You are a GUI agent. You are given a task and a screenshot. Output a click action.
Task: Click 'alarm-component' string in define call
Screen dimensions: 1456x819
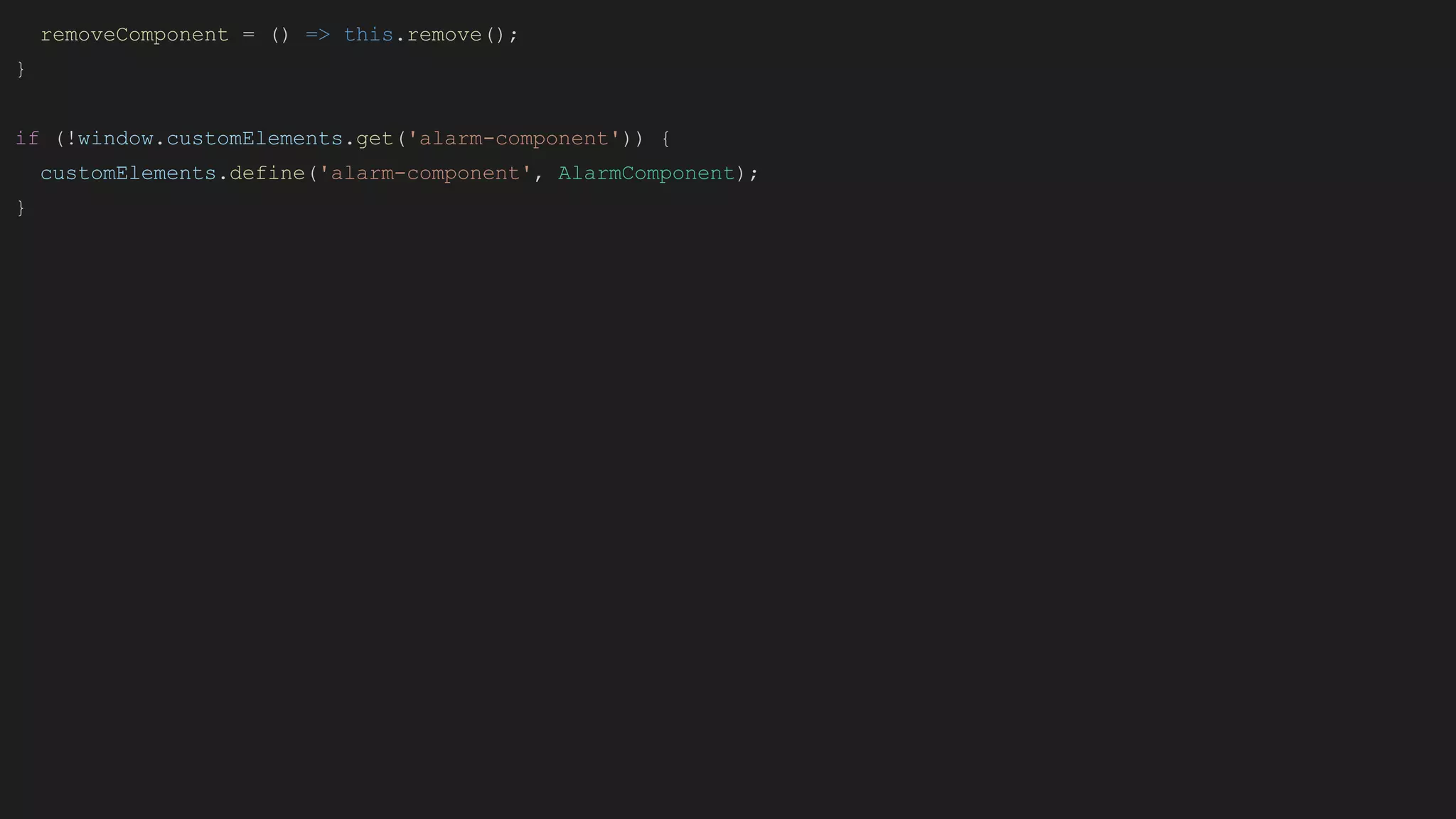(425, 173)
